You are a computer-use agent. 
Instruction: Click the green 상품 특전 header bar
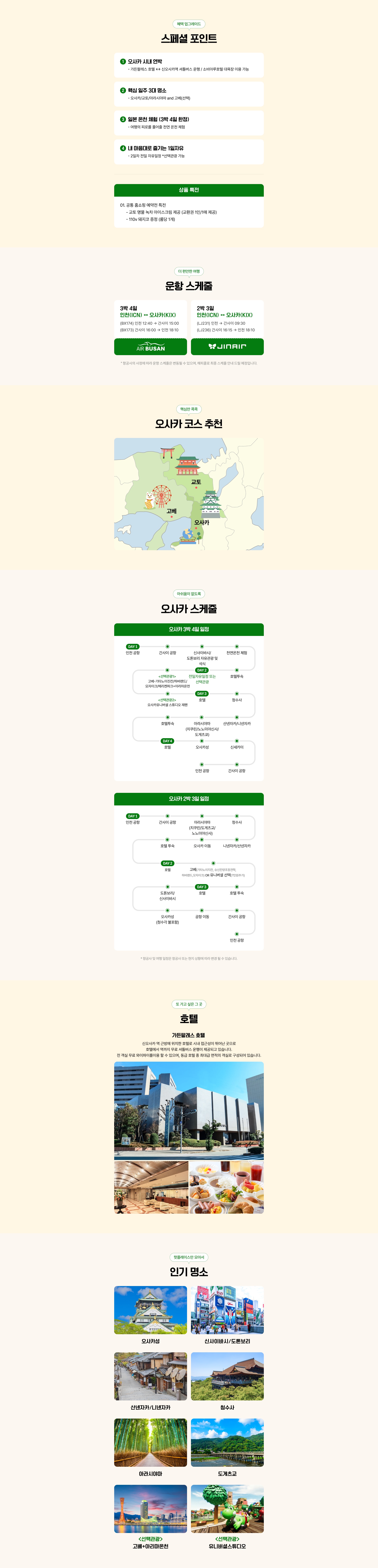(x=189, y=190)
